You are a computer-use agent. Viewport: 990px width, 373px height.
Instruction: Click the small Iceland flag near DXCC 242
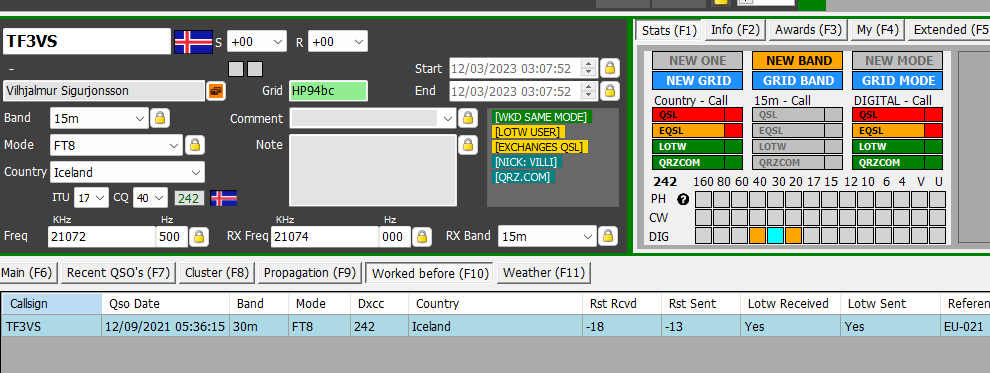point(224,198)
